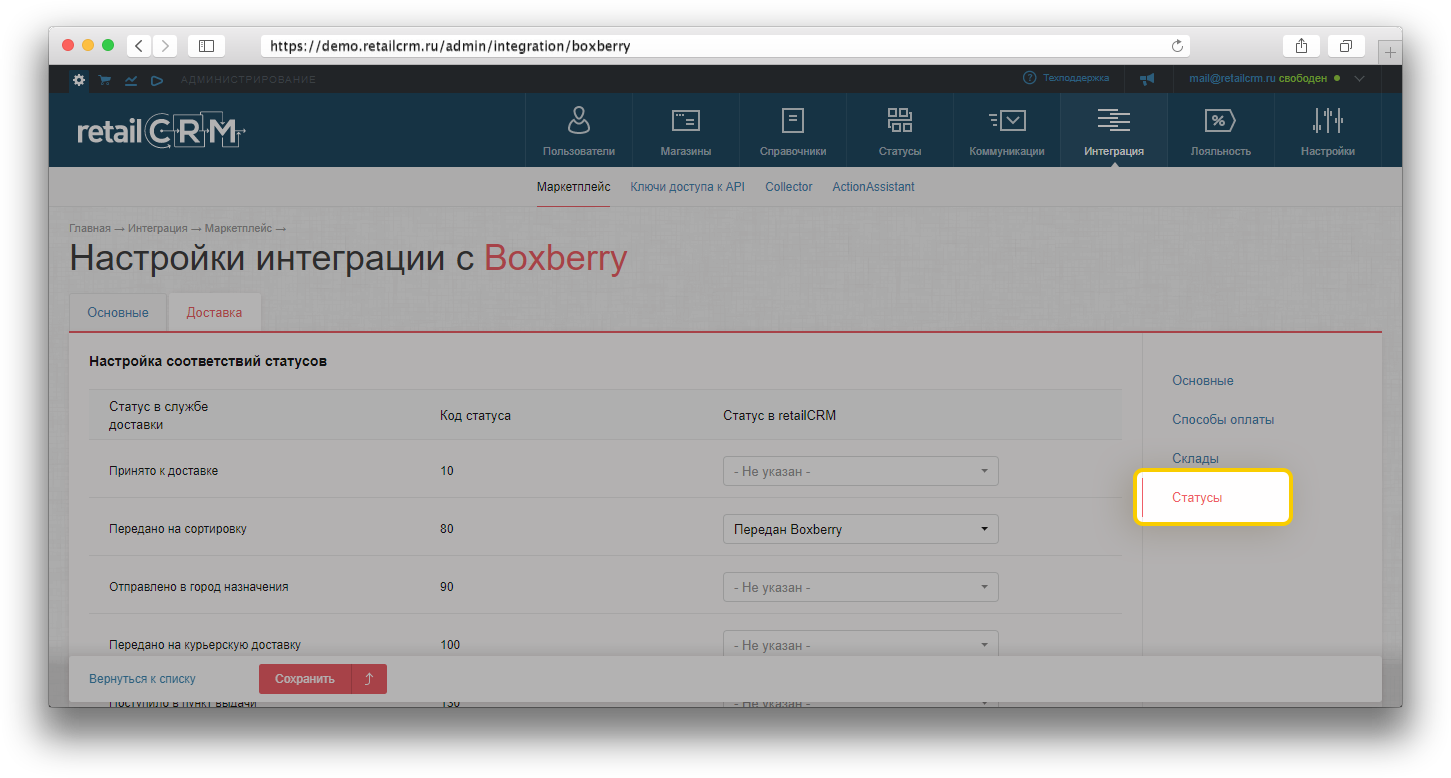Open dropdown for Отправлено в город назначения
1451x778 pixels.
tap(860, 587)
